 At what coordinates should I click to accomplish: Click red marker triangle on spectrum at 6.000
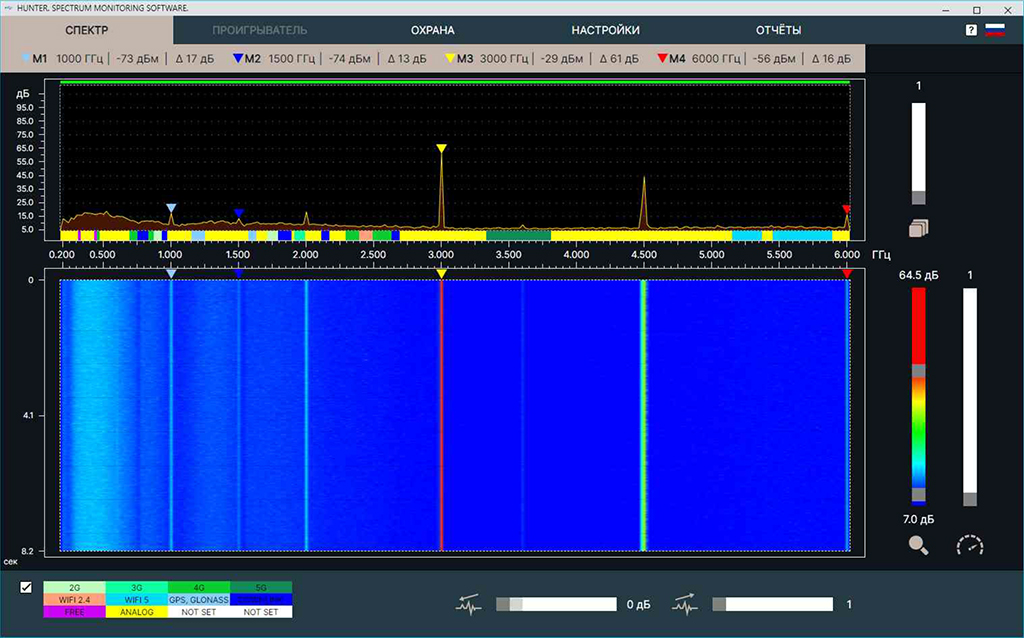point(846,210)
